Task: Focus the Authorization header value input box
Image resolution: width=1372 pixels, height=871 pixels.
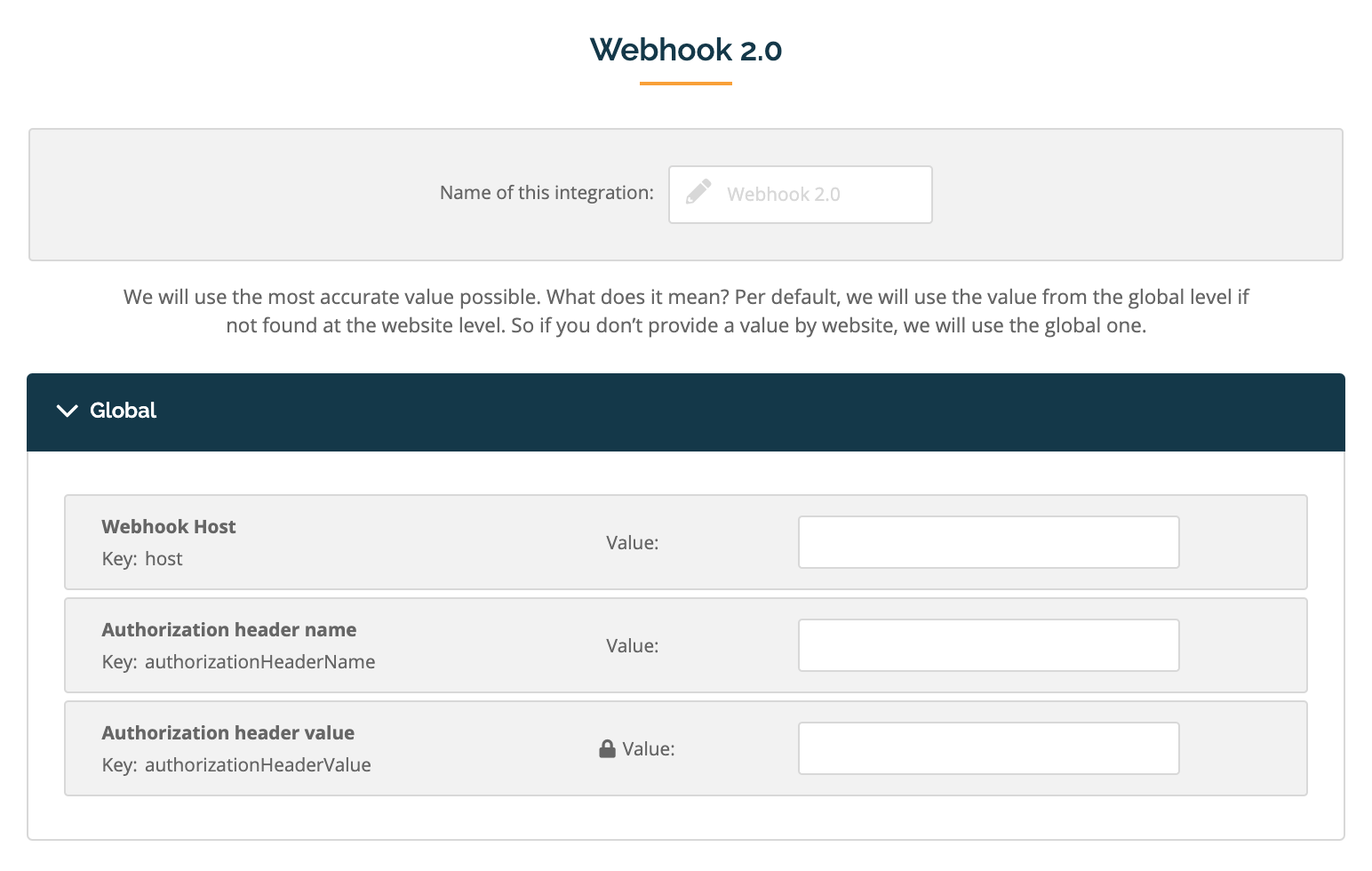Action: pos(989,748)
